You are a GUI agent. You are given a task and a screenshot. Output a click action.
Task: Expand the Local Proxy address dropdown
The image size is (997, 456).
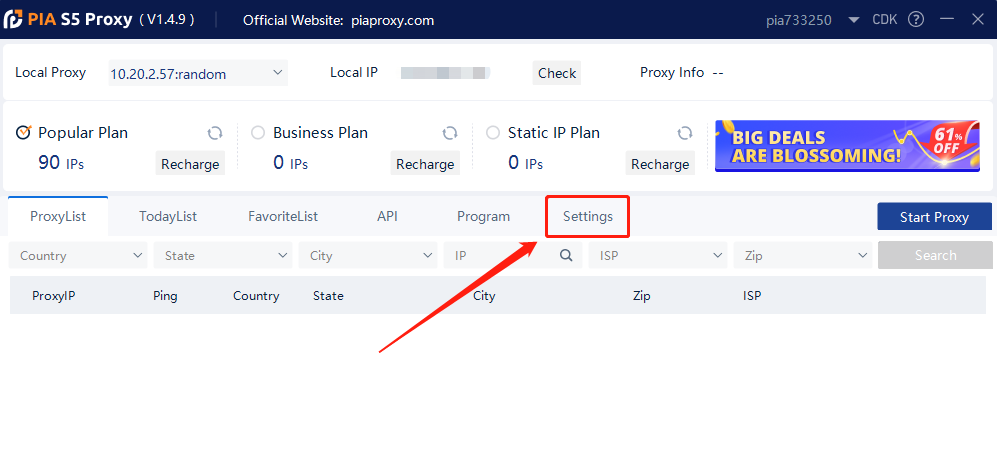point(198,73)
